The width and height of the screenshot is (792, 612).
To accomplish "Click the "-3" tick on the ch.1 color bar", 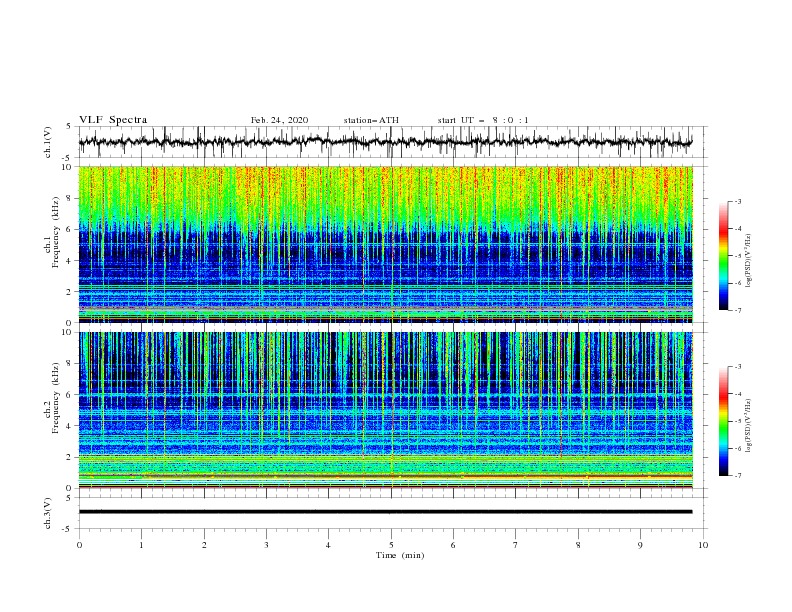I will (x=738, y=201).
